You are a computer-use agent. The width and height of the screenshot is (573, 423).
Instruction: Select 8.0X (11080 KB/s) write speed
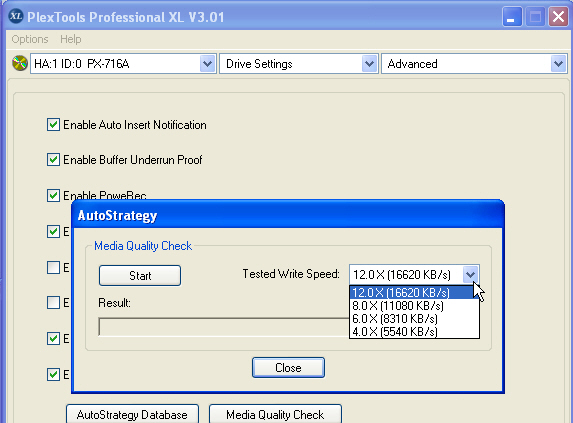point(414,306)
